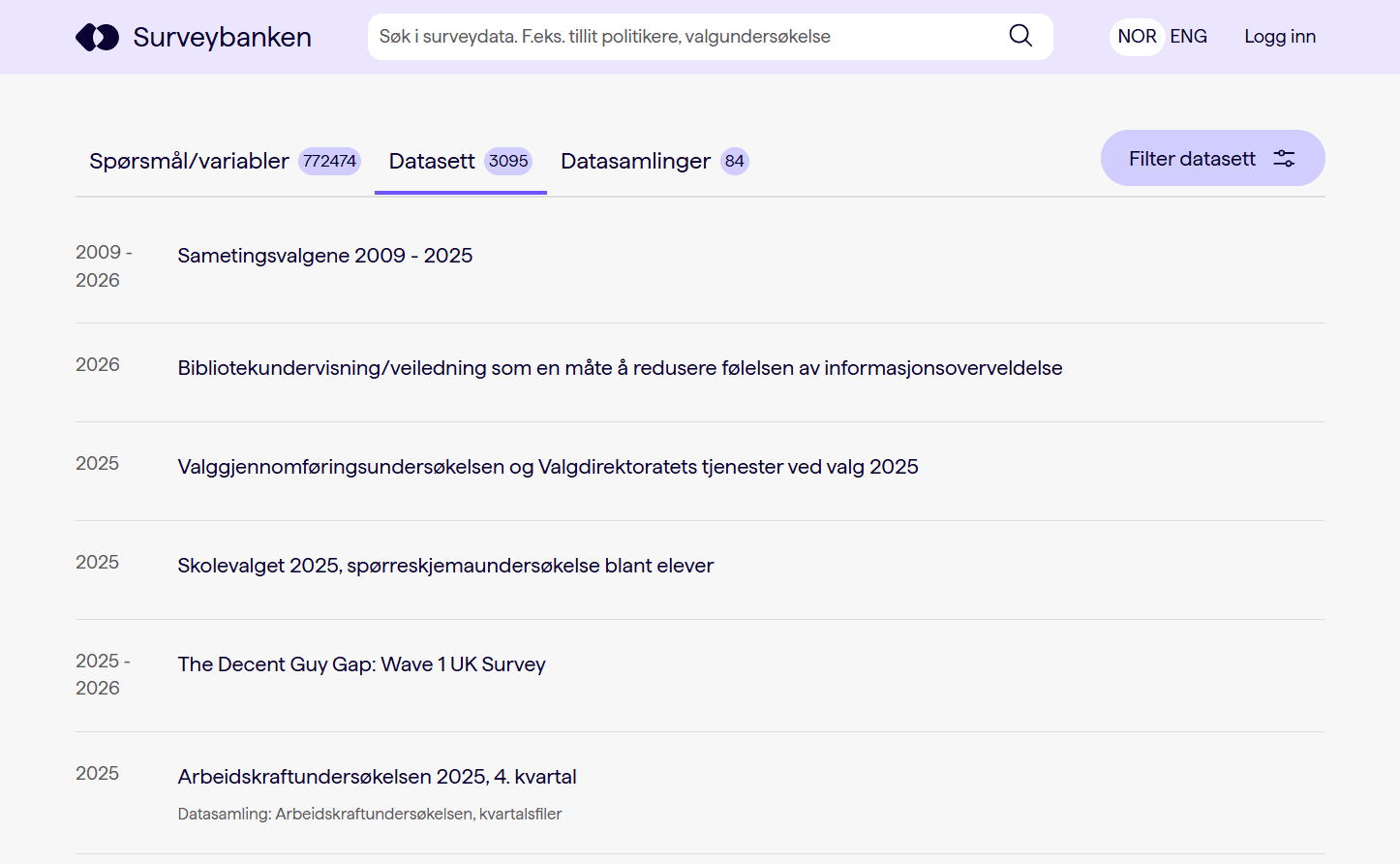Go to Surveybanken home via title text

(x=222, y=37)
